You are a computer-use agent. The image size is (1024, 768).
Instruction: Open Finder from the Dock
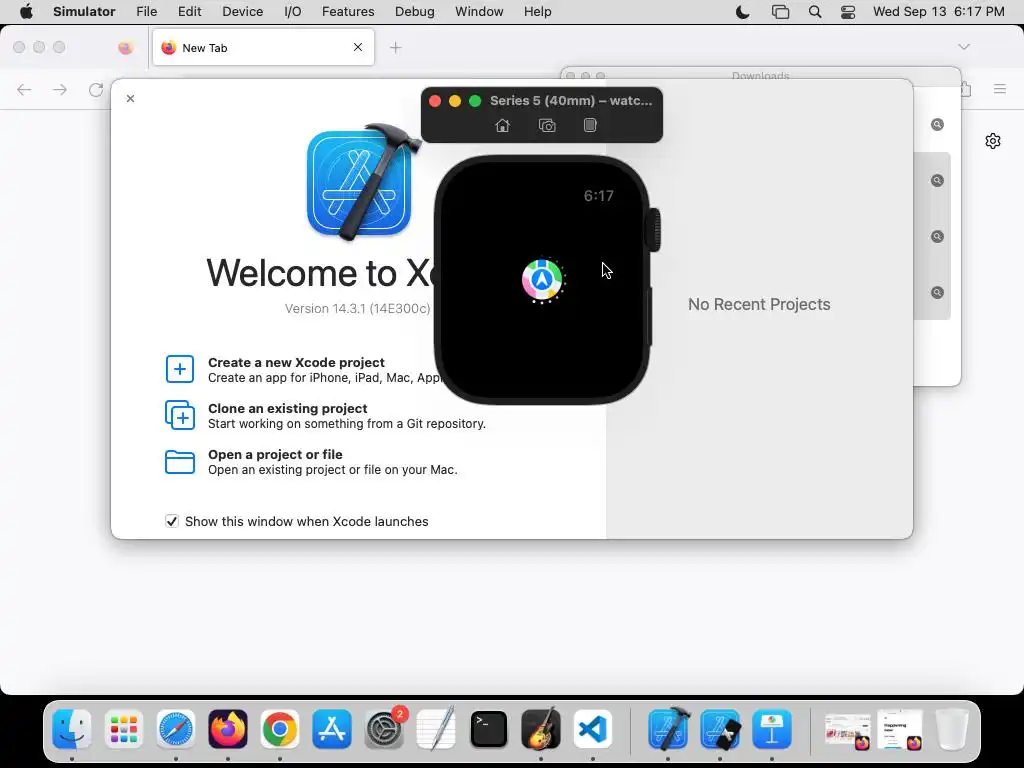point(71,729)
